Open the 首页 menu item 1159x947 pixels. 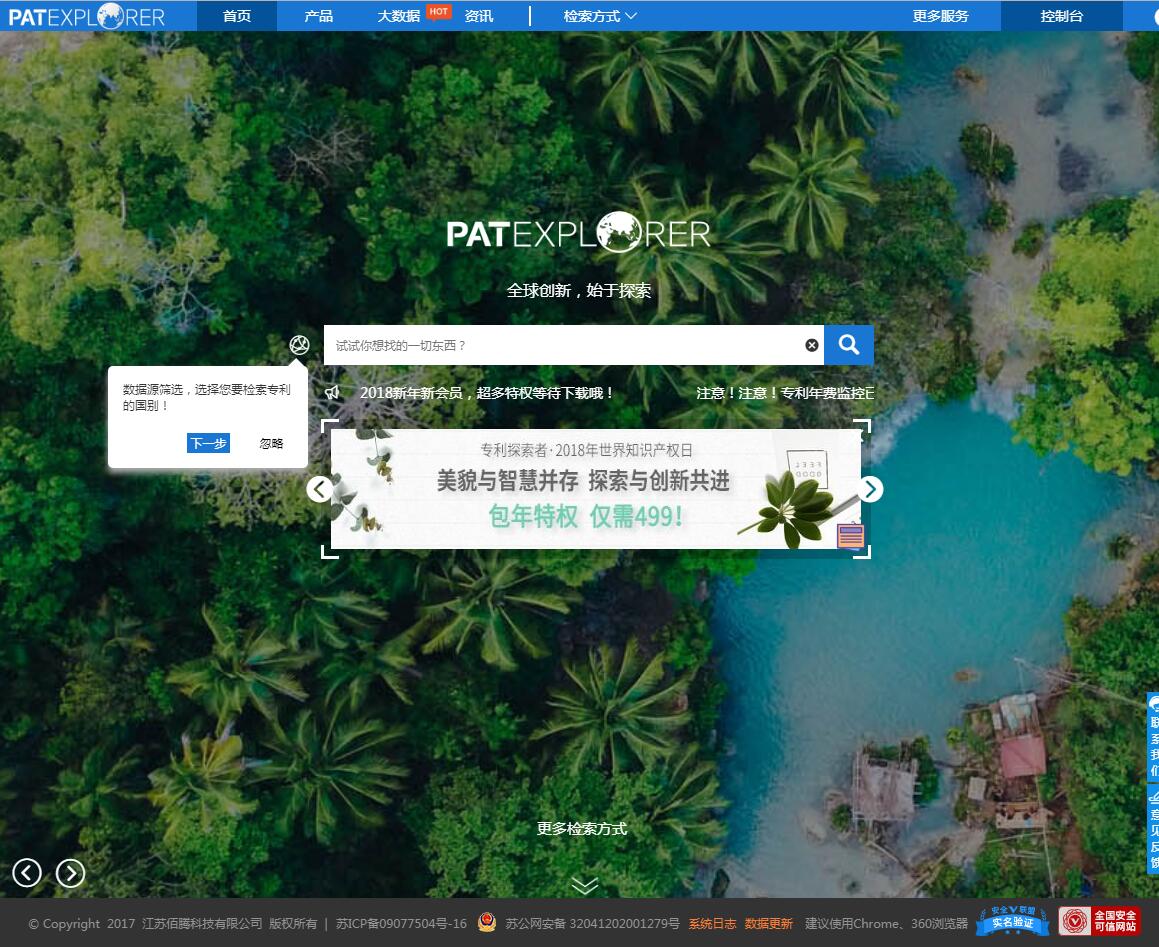237,16
